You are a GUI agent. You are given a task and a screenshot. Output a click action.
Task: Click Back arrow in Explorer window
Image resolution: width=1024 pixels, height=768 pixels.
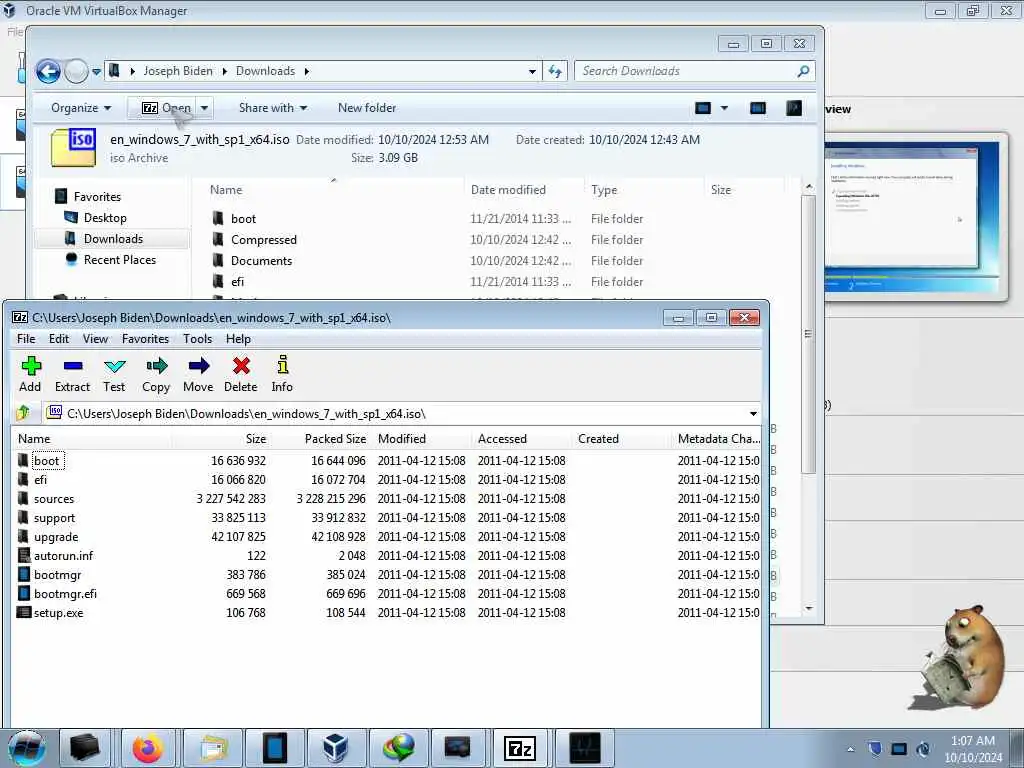pos(48,71)
